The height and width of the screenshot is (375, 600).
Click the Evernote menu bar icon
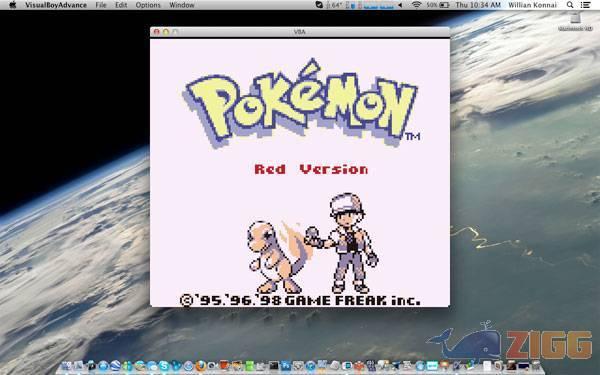(319, 5)
